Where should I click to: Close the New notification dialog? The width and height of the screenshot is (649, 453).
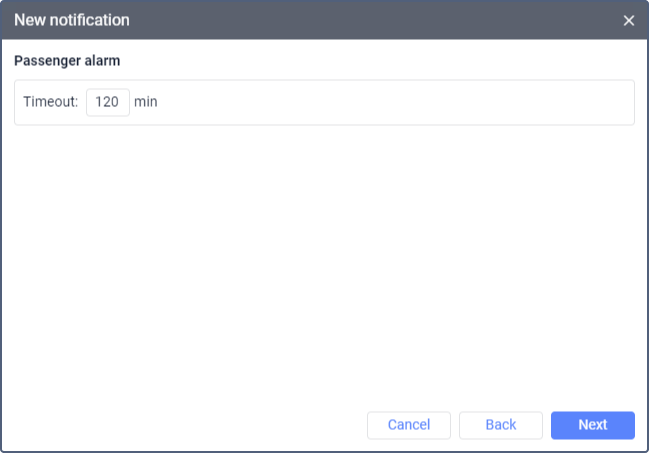click(629, 20)
